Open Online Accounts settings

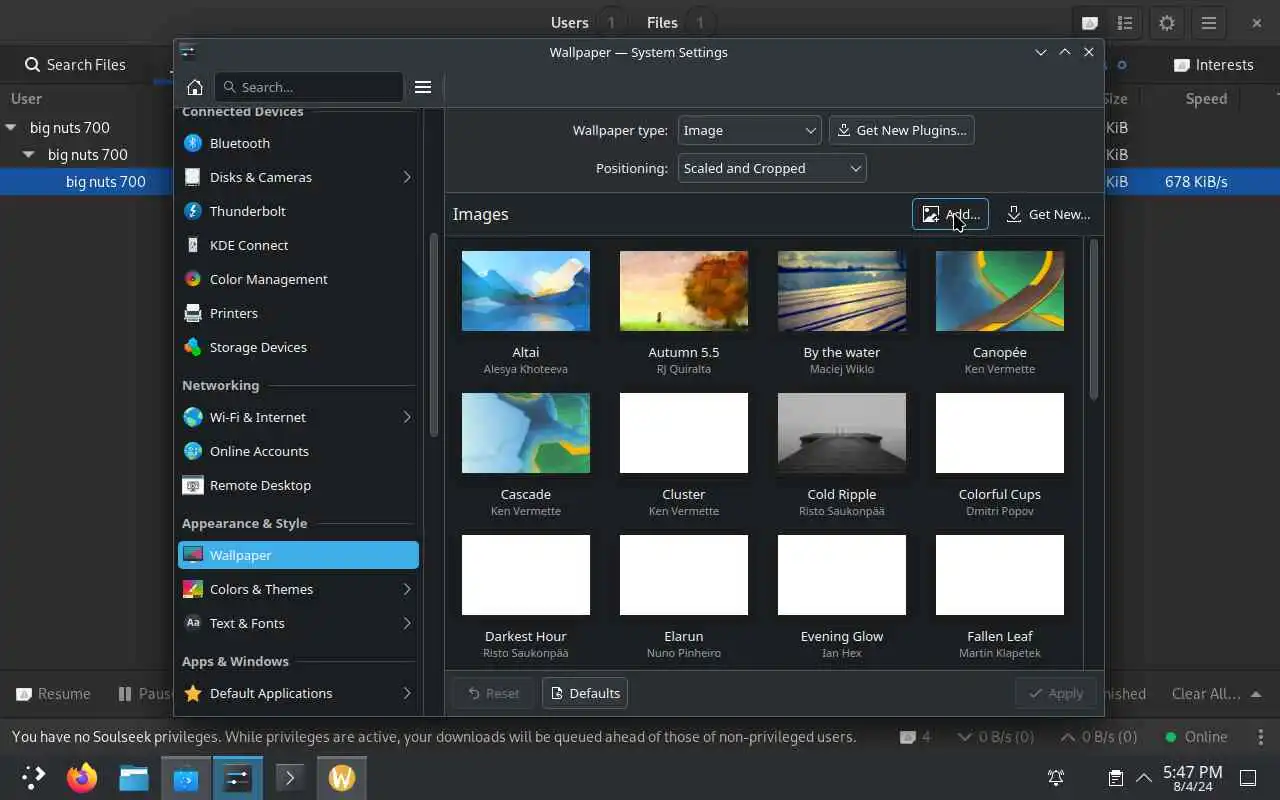point(298,451)
